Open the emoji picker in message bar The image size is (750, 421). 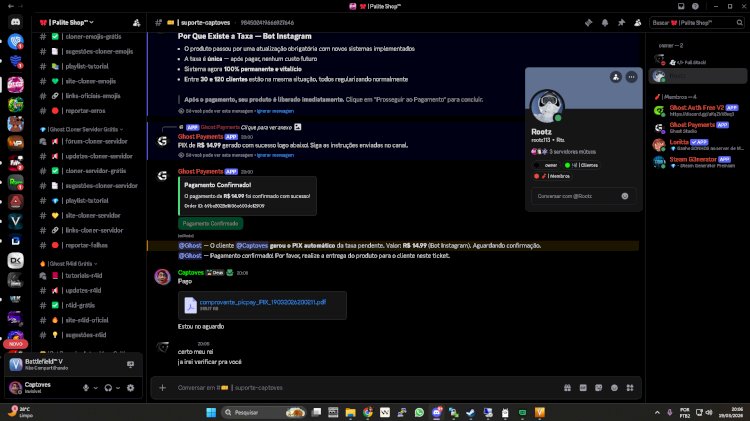point(614,388)
